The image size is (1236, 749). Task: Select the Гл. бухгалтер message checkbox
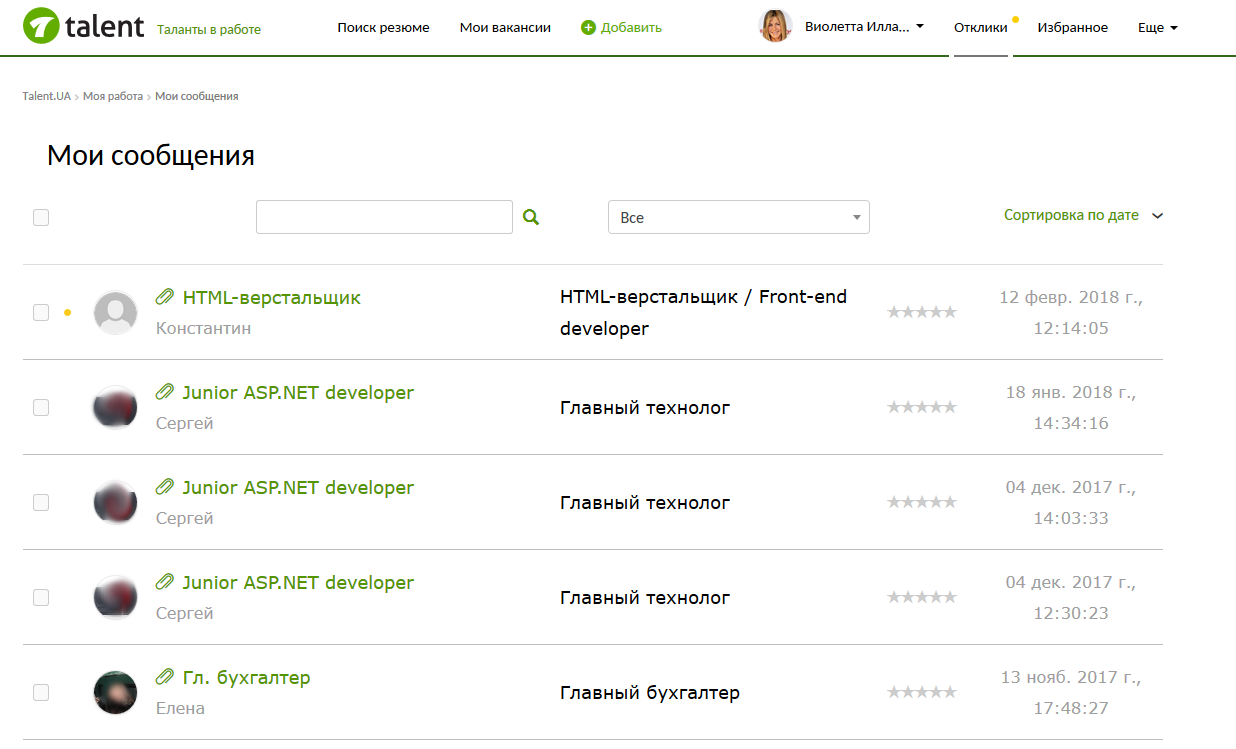point(41,692)
